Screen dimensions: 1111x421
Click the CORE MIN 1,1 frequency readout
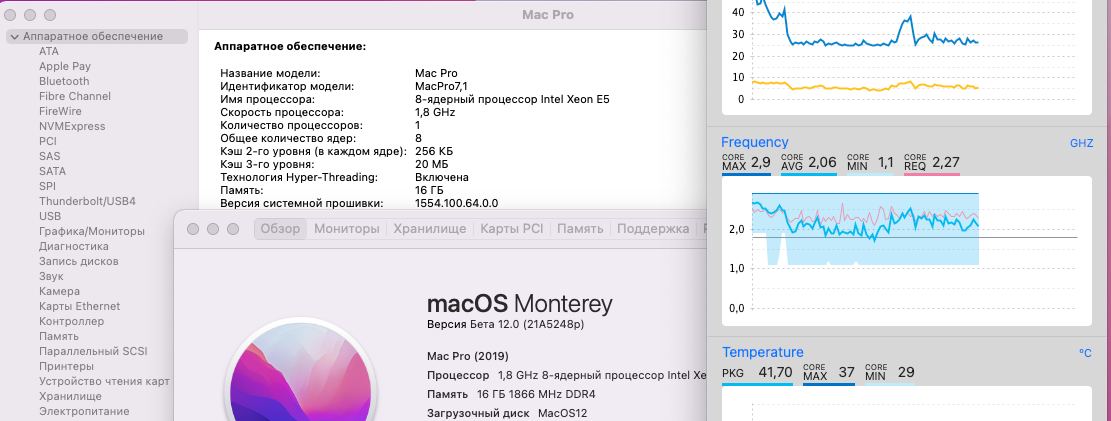coord(870,163)
